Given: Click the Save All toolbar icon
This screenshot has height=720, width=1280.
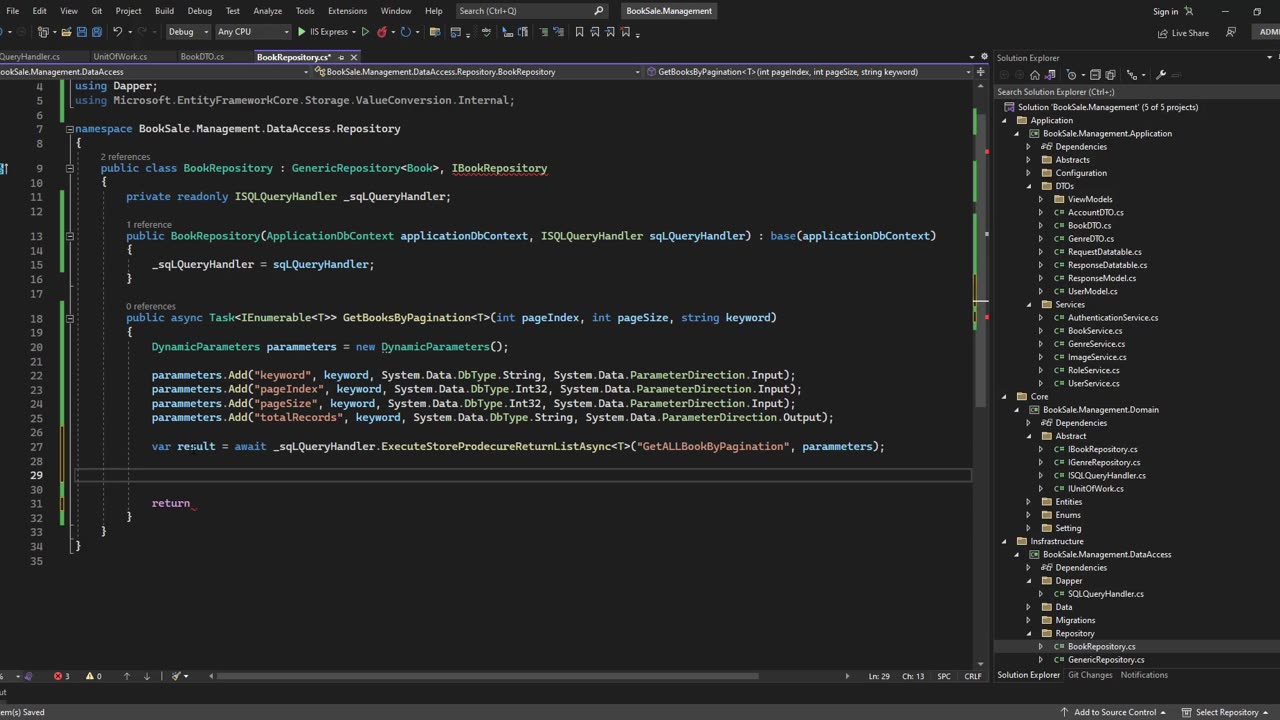Looking at the screenshot, I should click(97, 32).
